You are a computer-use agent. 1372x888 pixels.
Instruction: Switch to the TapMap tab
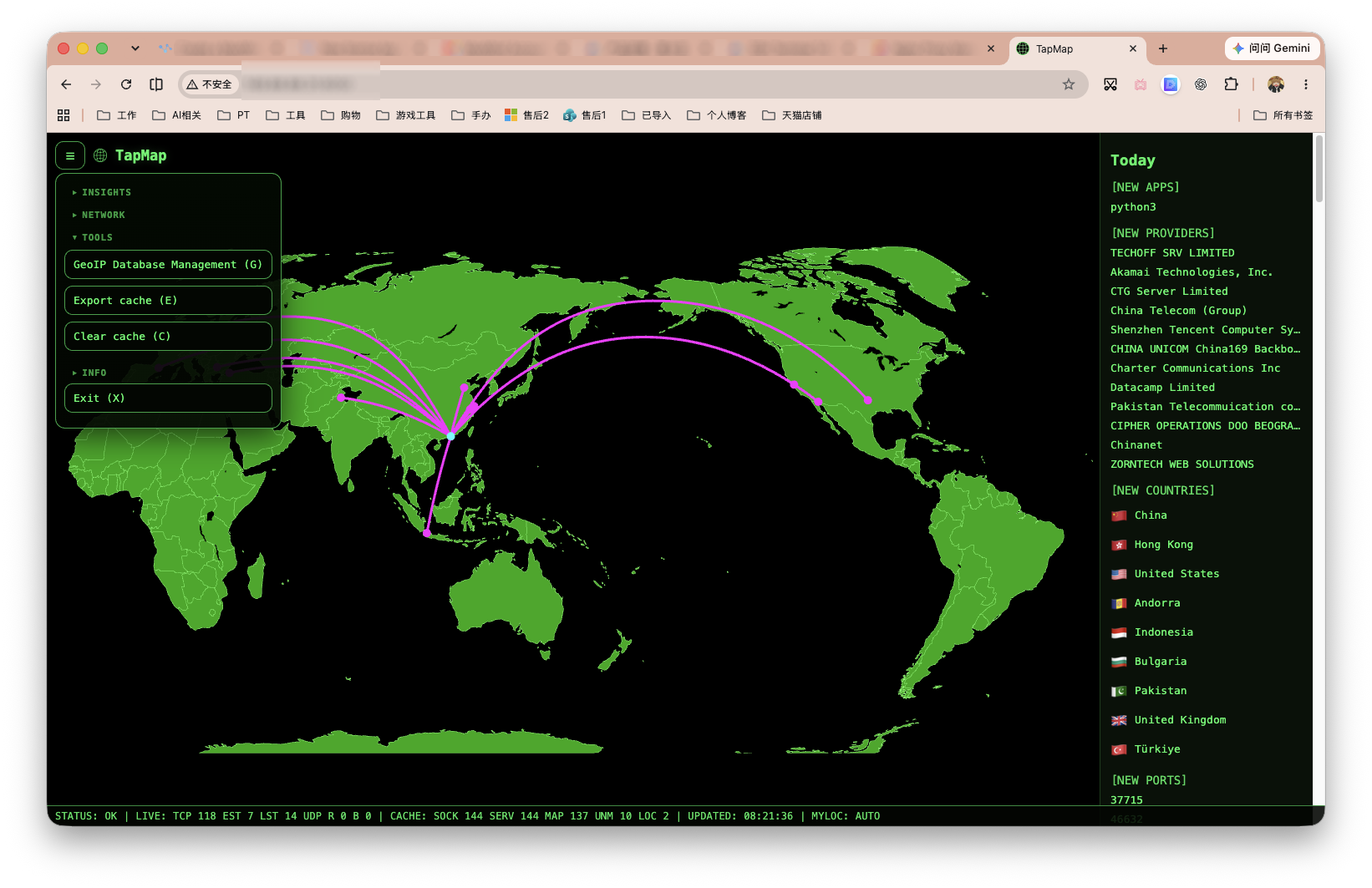1078,48
